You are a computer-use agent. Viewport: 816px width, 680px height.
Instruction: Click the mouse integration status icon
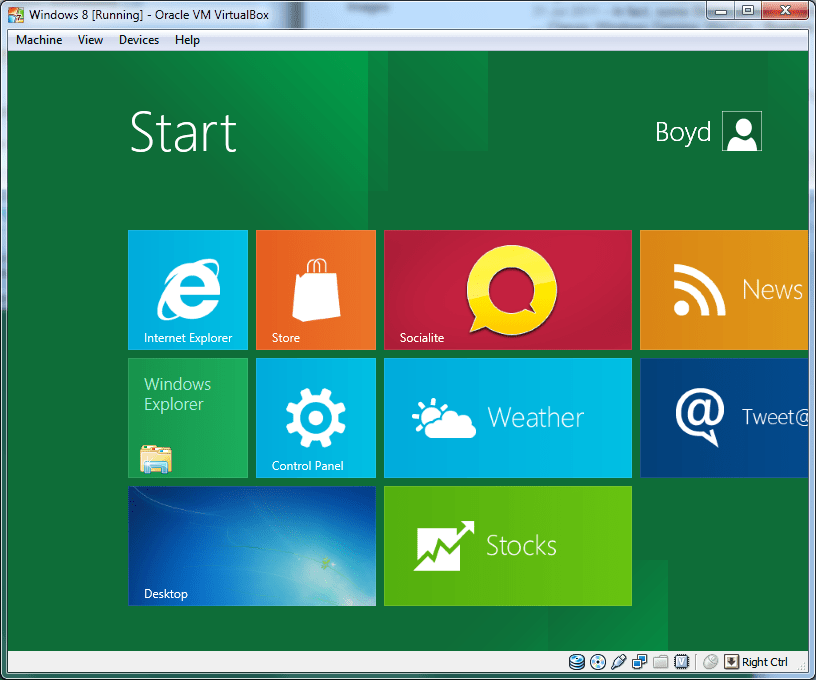(710, 662)
